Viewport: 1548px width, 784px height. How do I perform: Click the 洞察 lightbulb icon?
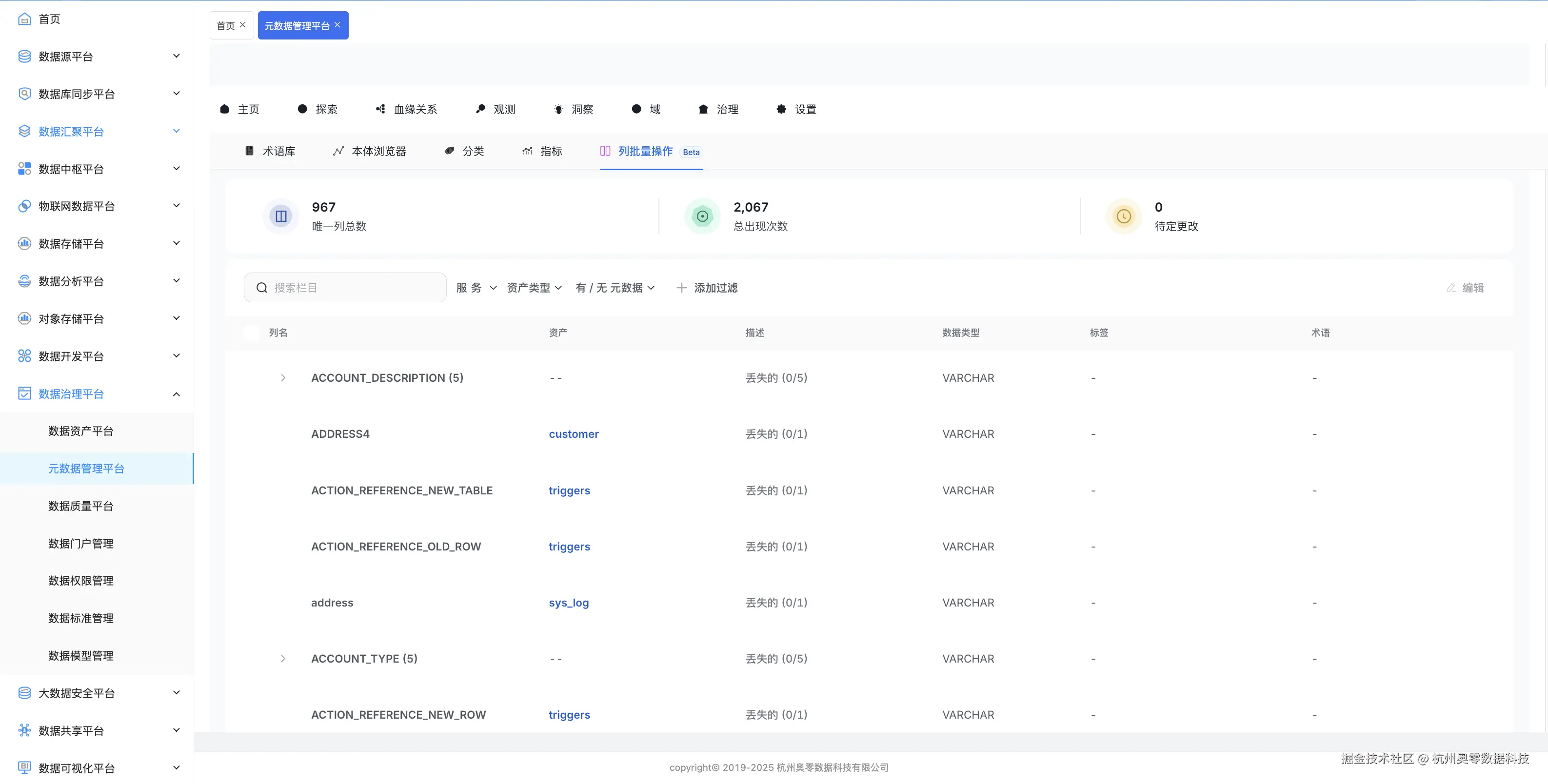pyautogui.click(x=558, y=109)
